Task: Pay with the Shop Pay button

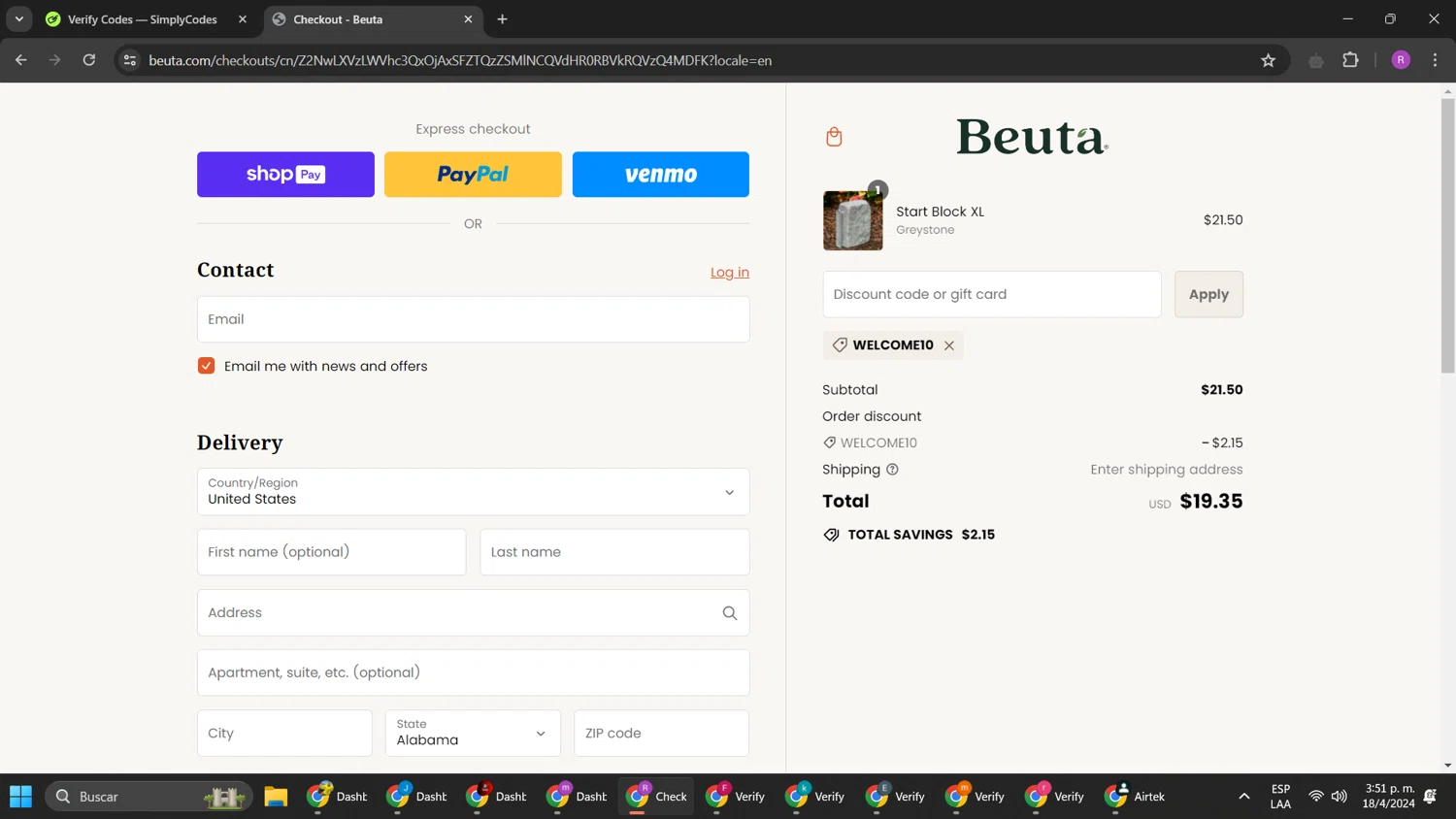Action: point(285,175)
